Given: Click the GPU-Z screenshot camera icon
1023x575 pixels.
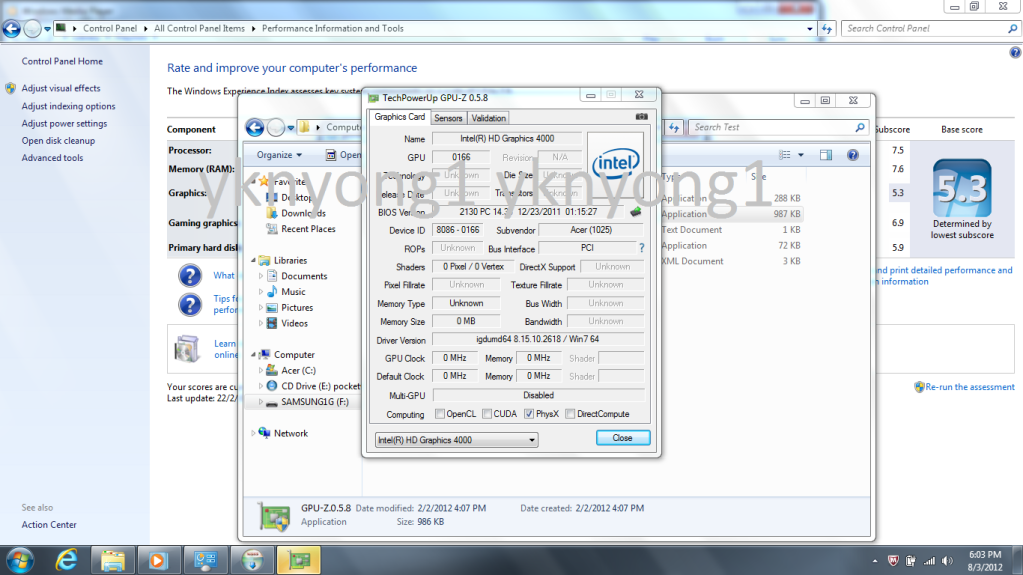Looking at the screenshot, I should (641, 117).
